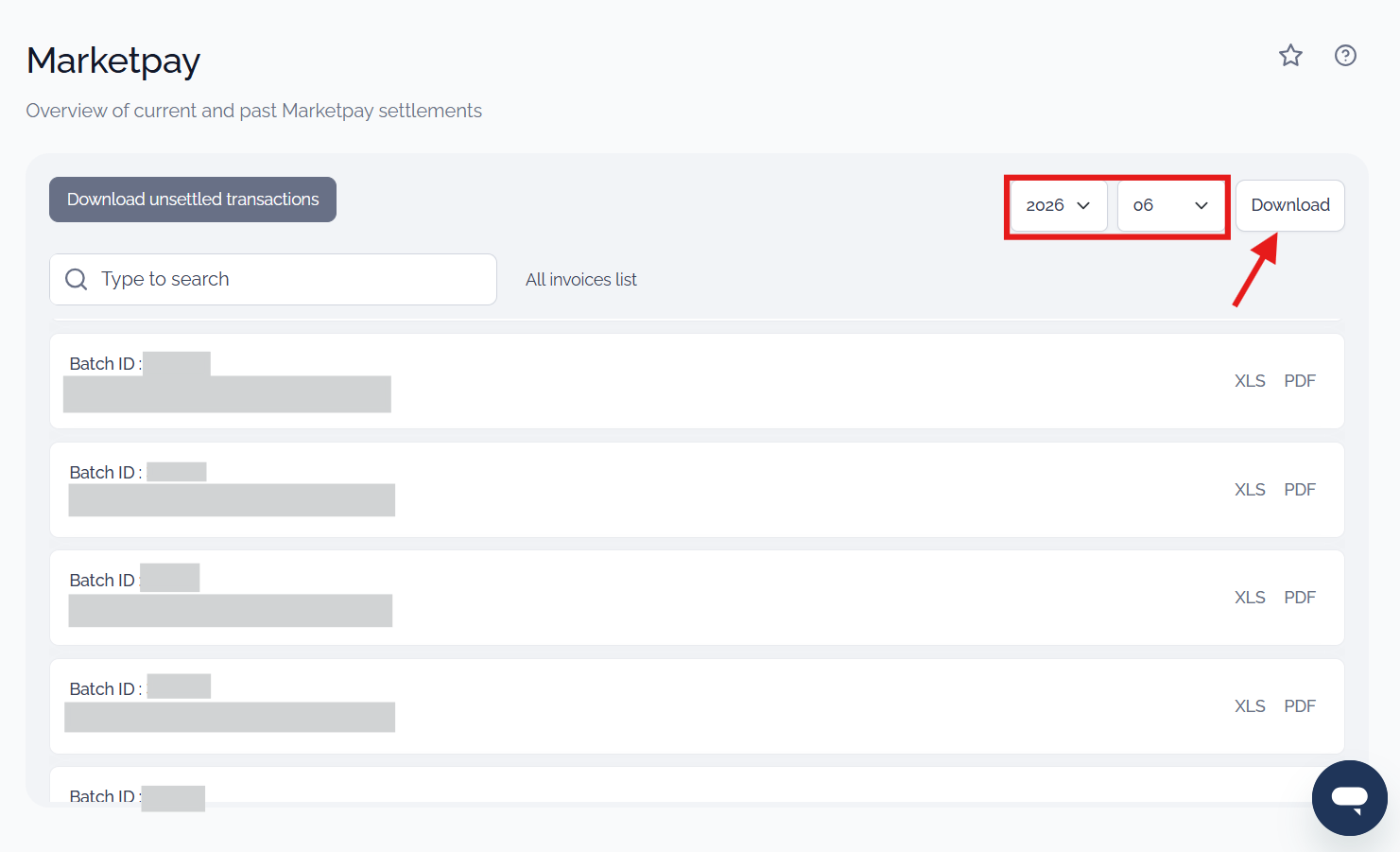Select the first Batch ID label

[105, 364]
